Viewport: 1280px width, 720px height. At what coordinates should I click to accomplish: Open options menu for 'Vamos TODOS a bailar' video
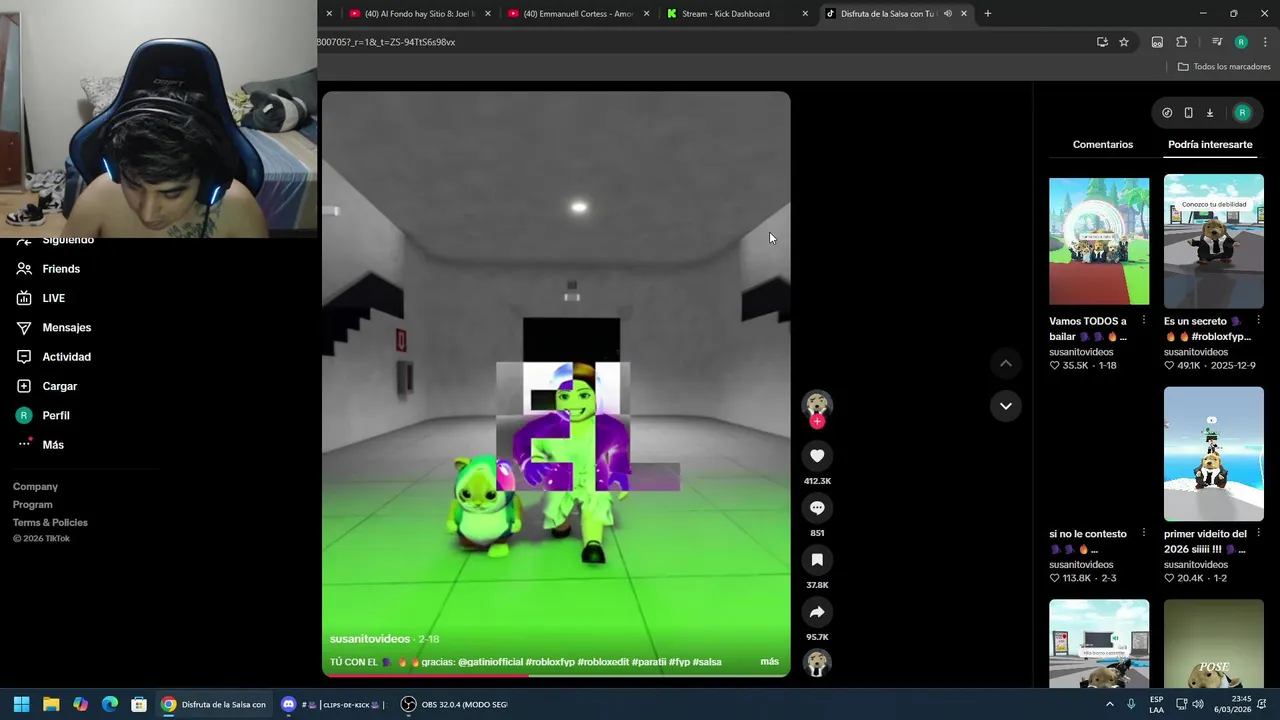[1143, 321]
